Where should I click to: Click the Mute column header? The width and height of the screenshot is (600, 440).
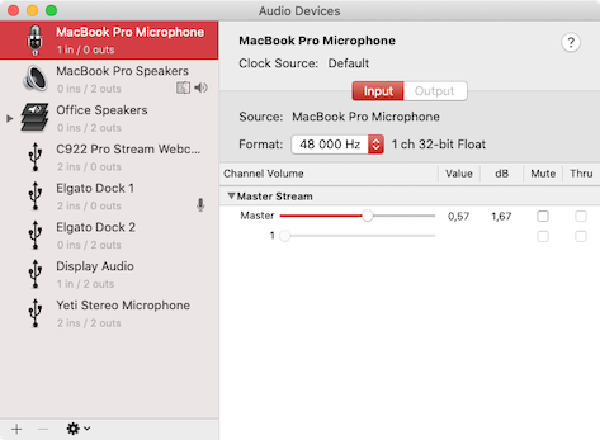click(543, 174)
